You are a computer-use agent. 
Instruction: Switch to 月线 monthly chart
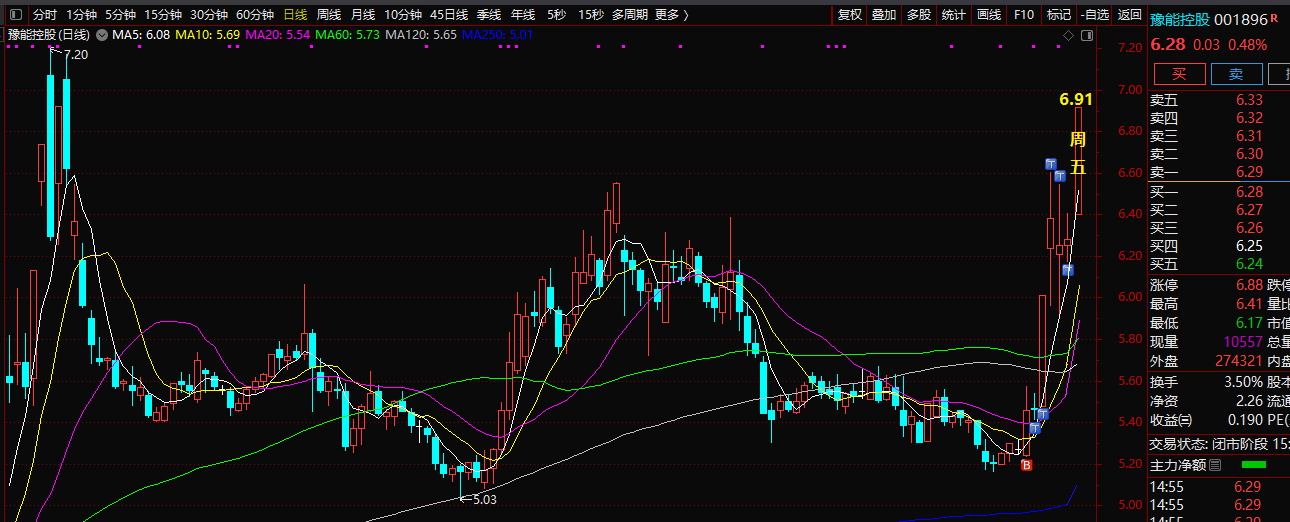(x=363, y=15)
